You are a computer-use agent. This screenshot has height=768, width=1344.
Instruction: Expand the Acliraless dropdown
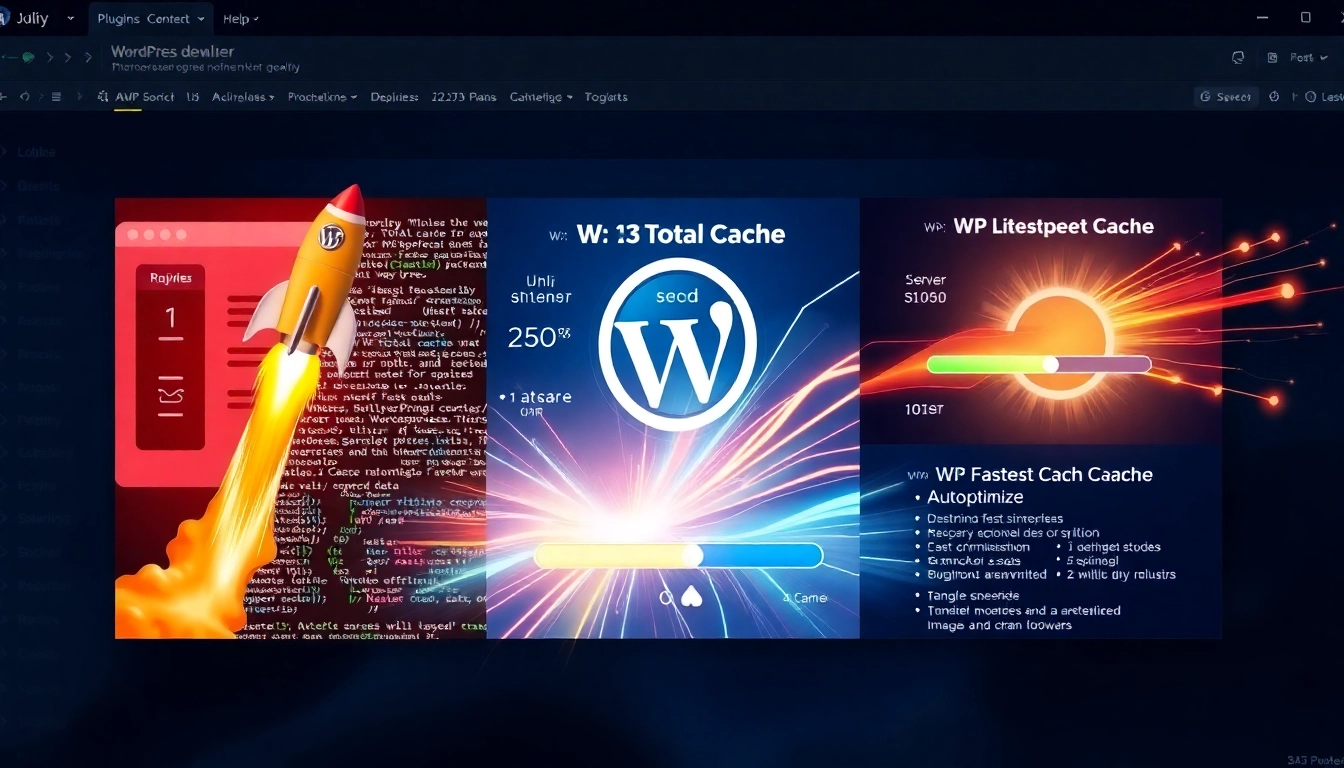click(243, 97)
